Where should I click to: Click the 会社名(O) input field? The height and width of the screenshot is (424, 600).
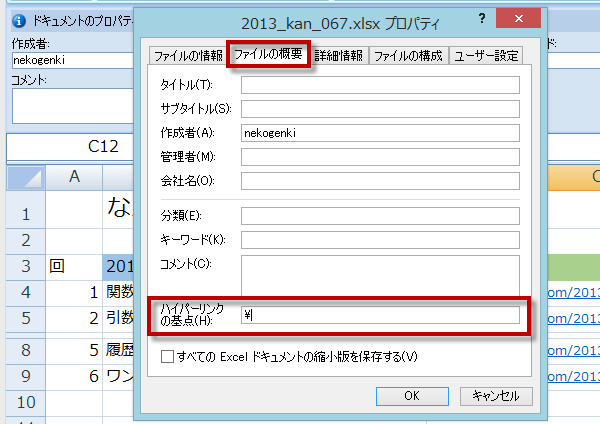[380, 181]
